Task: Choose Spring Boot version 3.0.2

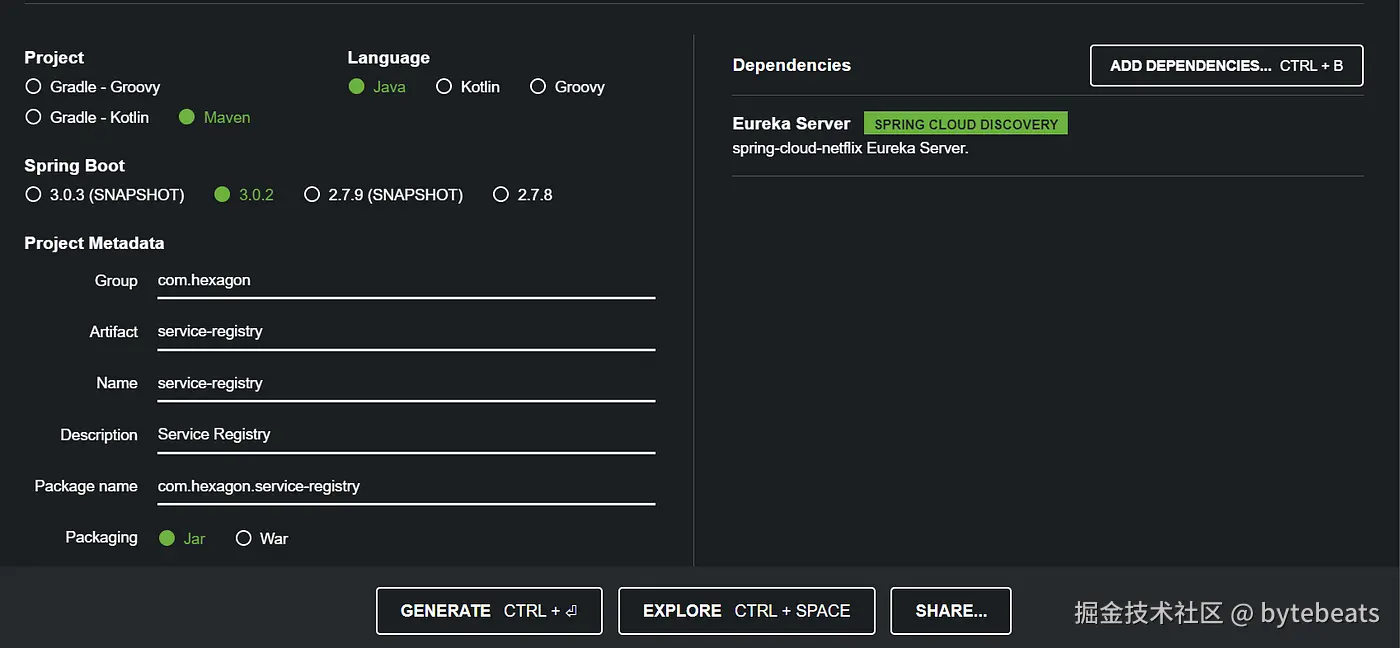Action: [222, 195]
